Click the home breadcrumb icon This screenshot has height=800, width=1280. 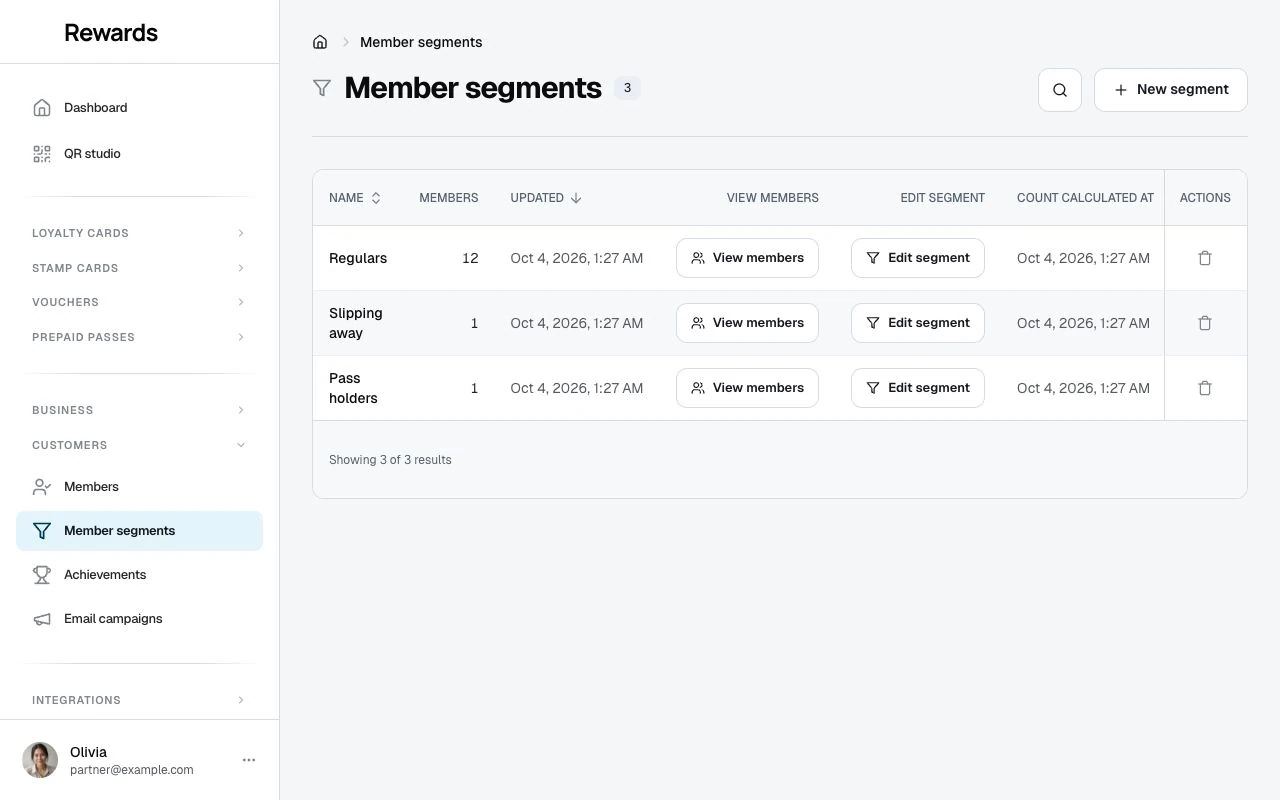point(320,42)
